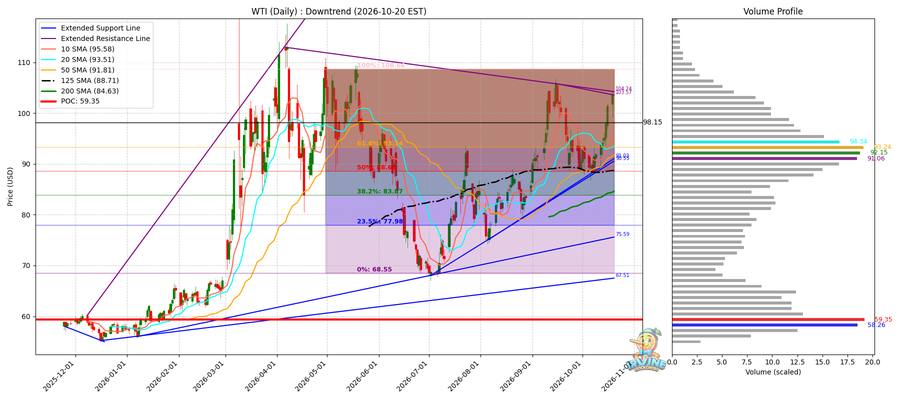Click the date tick '2026-07-01'
The height and width of the screenshot is (400, 900).
coord(414,376)
